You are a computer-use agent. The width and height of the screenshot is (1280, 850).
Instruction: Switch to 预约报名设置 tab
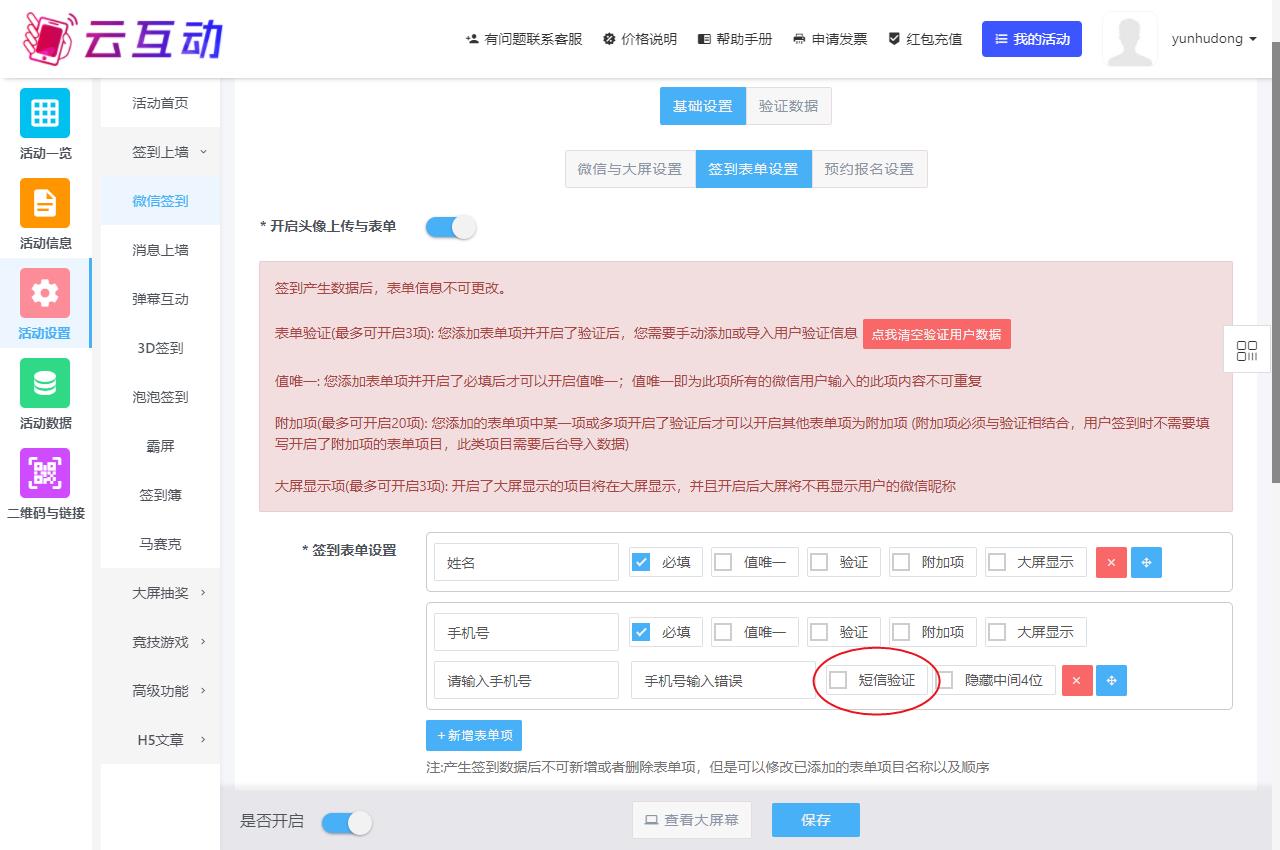868,169
